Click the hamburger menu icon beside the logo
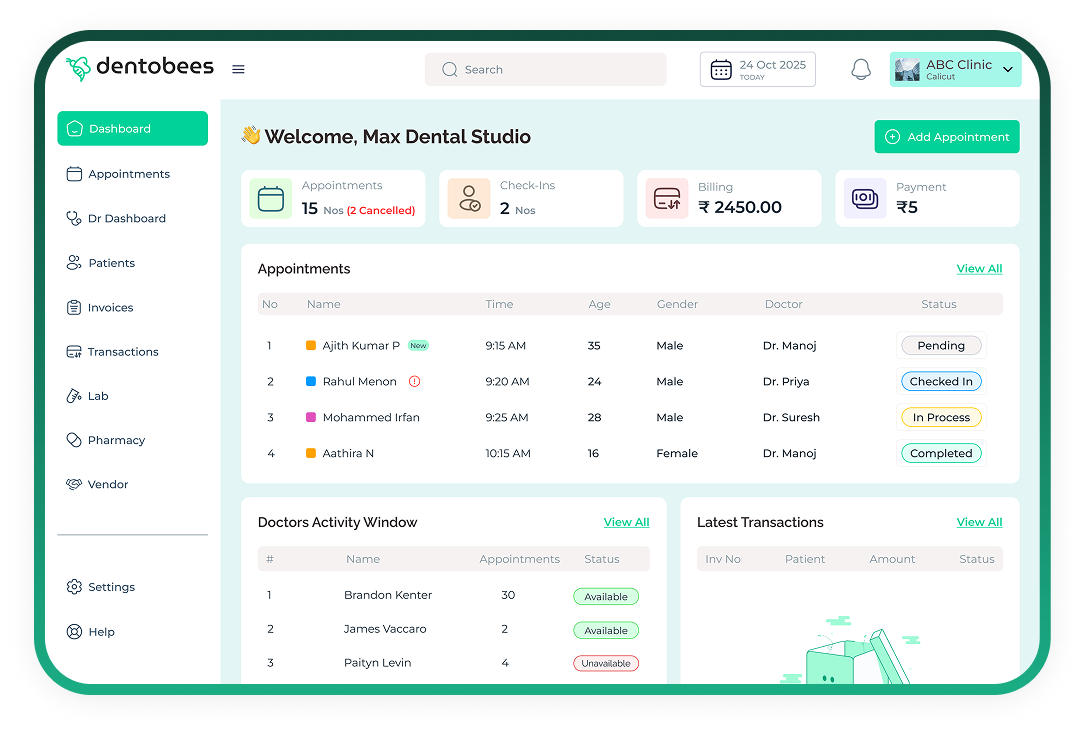Screen dimensions: 1085x733 238,70
